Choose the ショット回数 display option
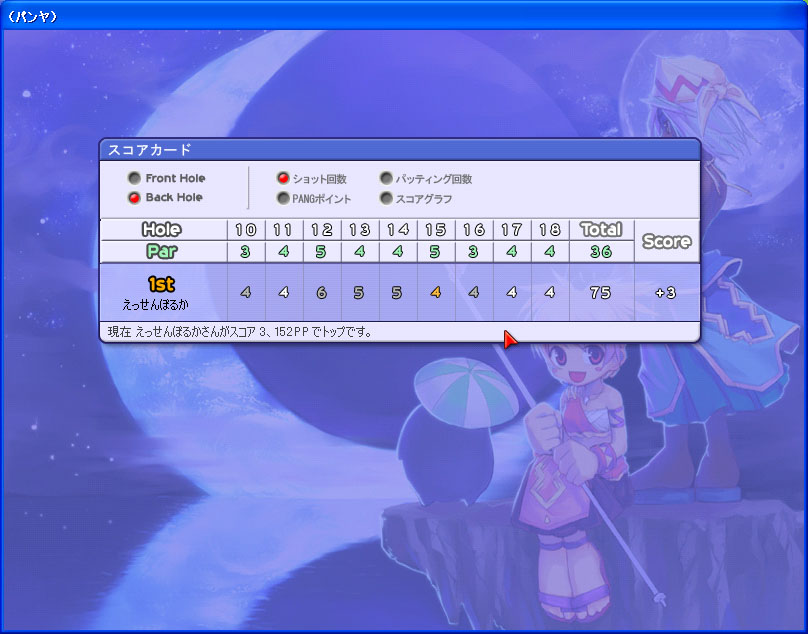 283,179
